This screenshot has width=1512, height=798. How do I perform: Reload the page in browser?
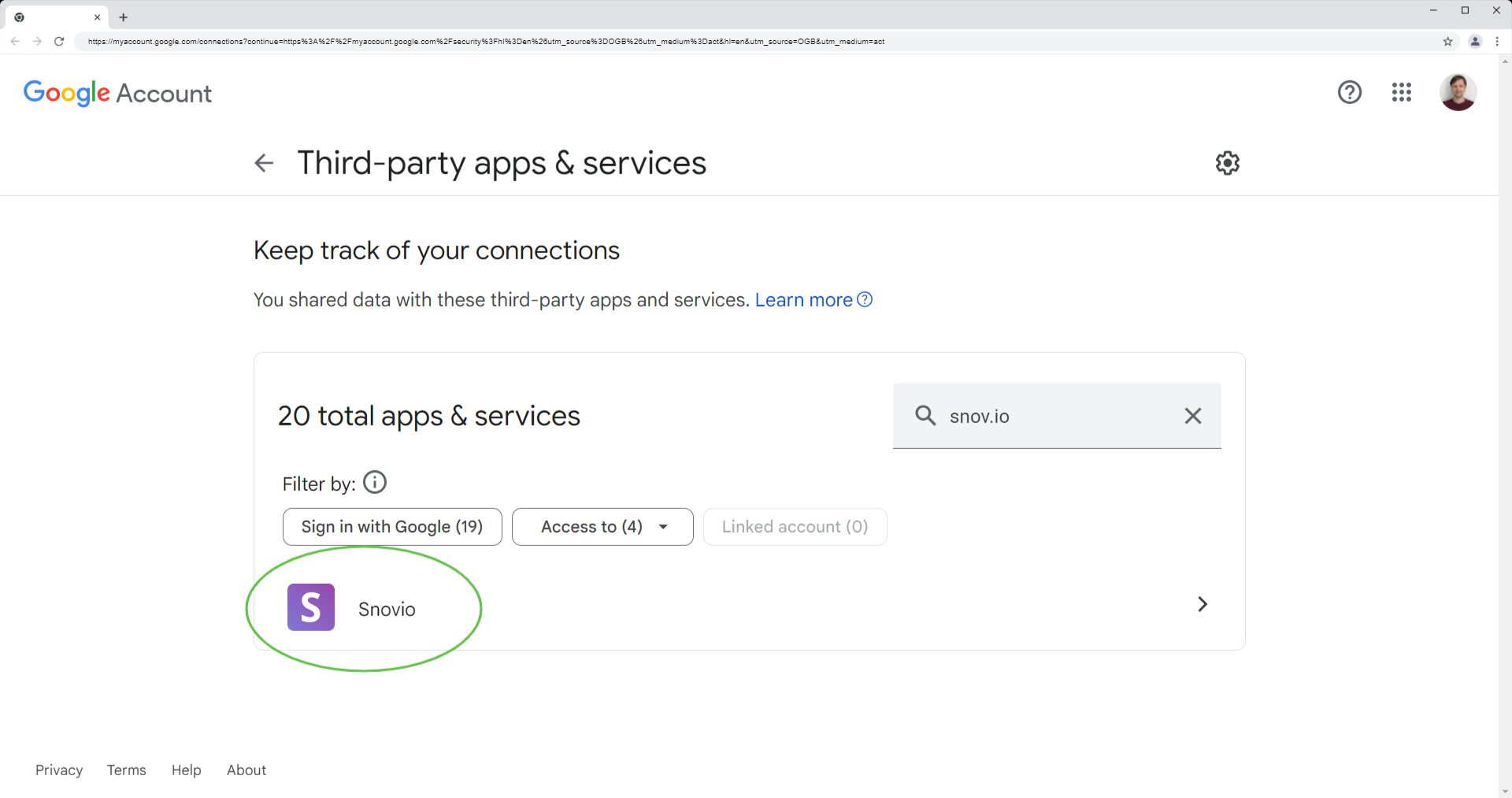(x=59, y=42)
